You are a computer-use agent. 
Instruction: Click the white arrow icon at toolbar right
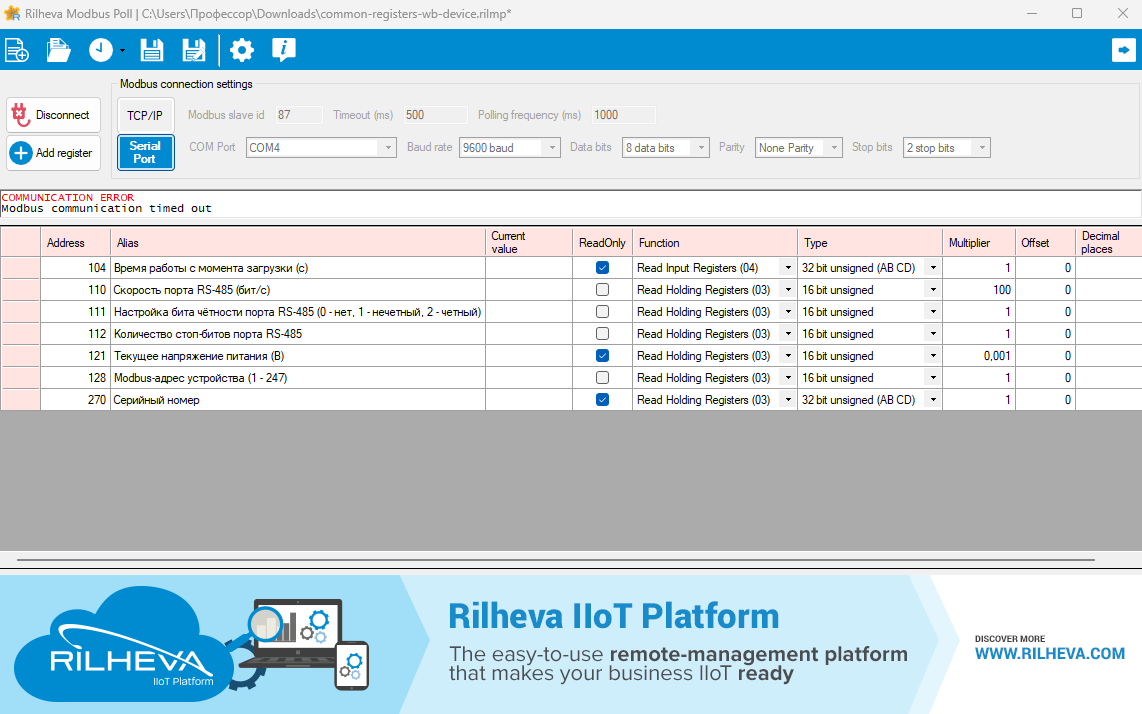(1123, 50)
